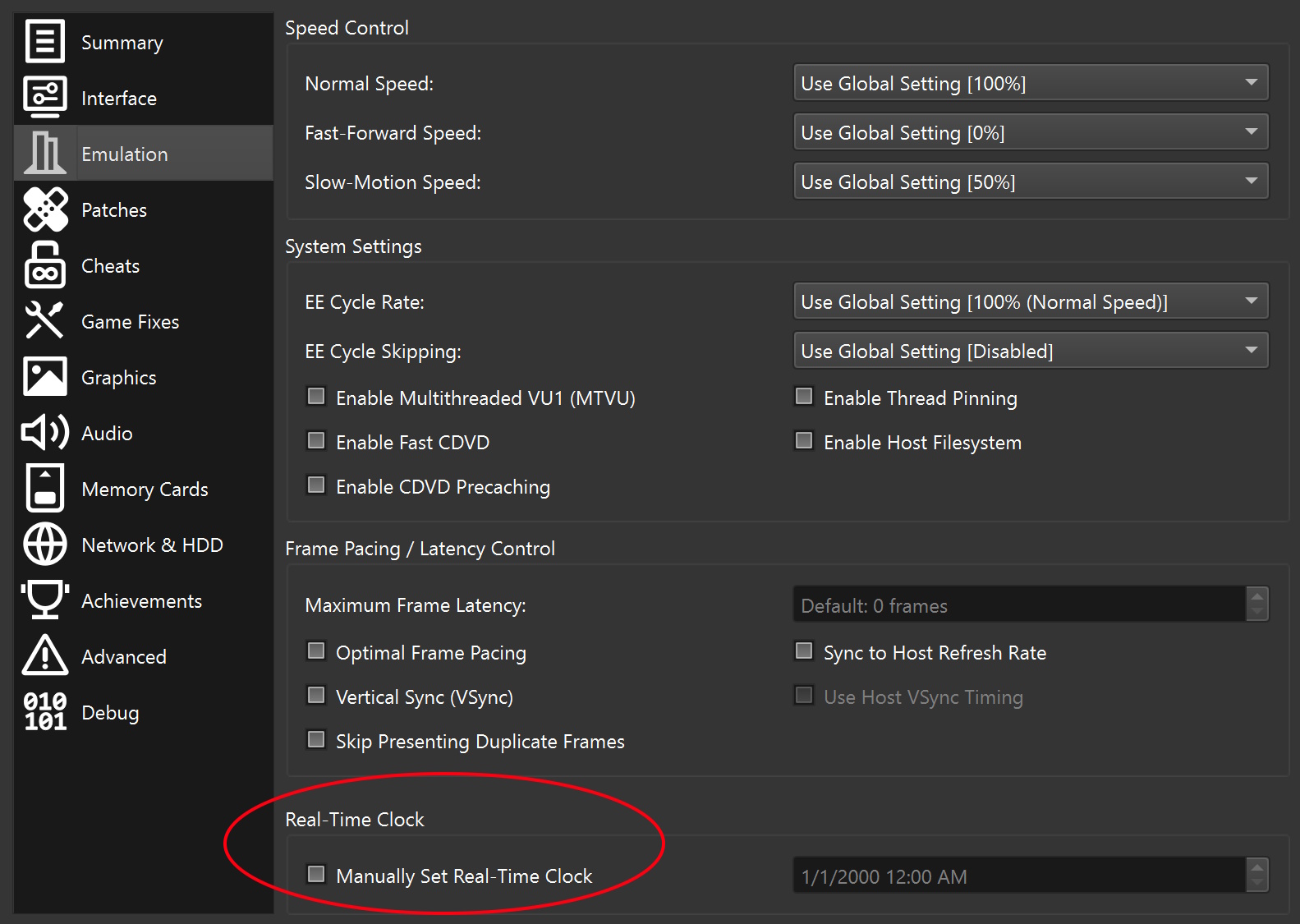This screenshot has height=924, width=1300.
Task: Click the Network & HDD globe icon
Action: 44,545
